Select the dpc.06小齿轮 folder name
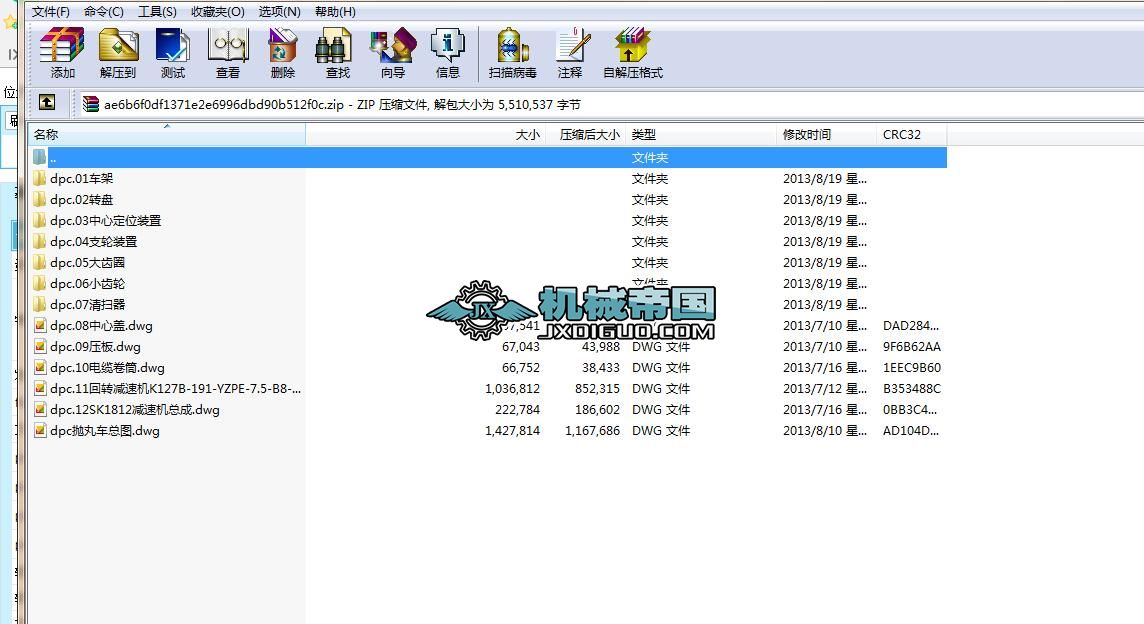The width and height of the screenshot is (1144, 624). click(x=88, y=283)
